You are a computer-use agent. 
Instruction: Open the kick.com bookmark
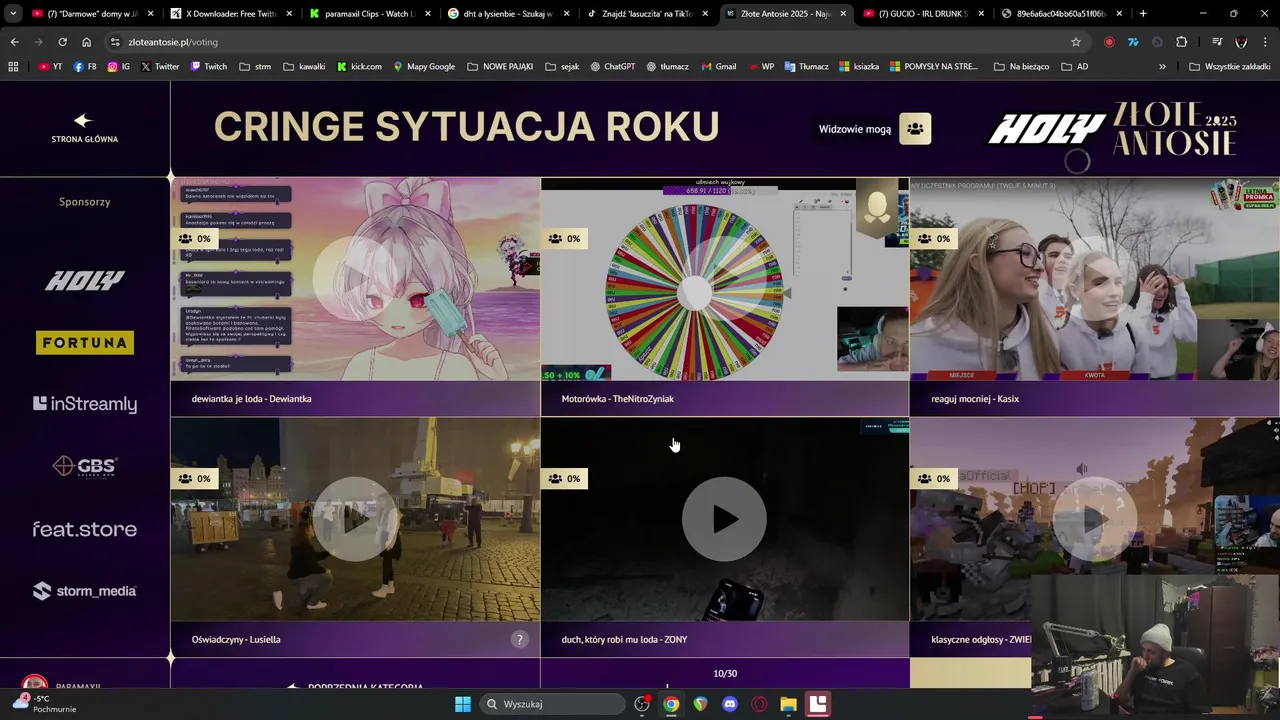(x=359, y=67)
